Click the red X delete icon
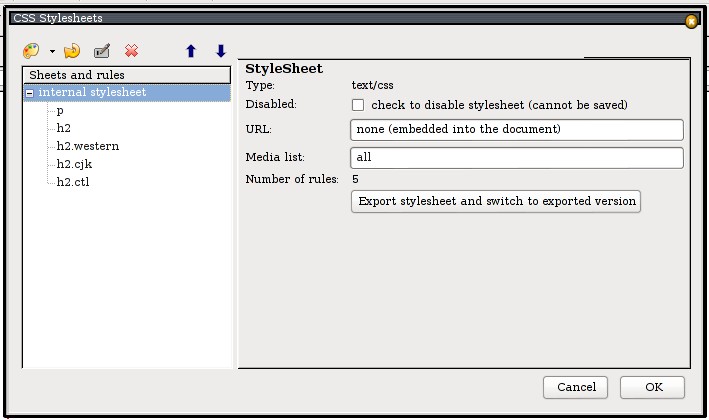Viewport: 709px width, 420px height. click(x=131, y=51)
